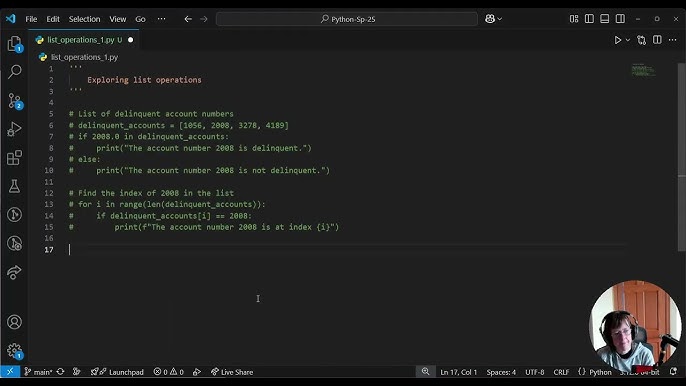This screenshot has width=686, height=386.
Task: Go back with the left arrow
Action: coord(188,19)
